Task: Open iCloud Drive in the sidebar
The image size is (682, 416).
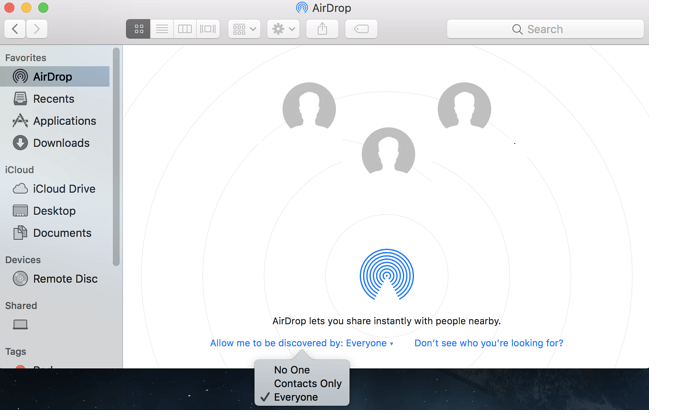Action: (x=55, y=189)
